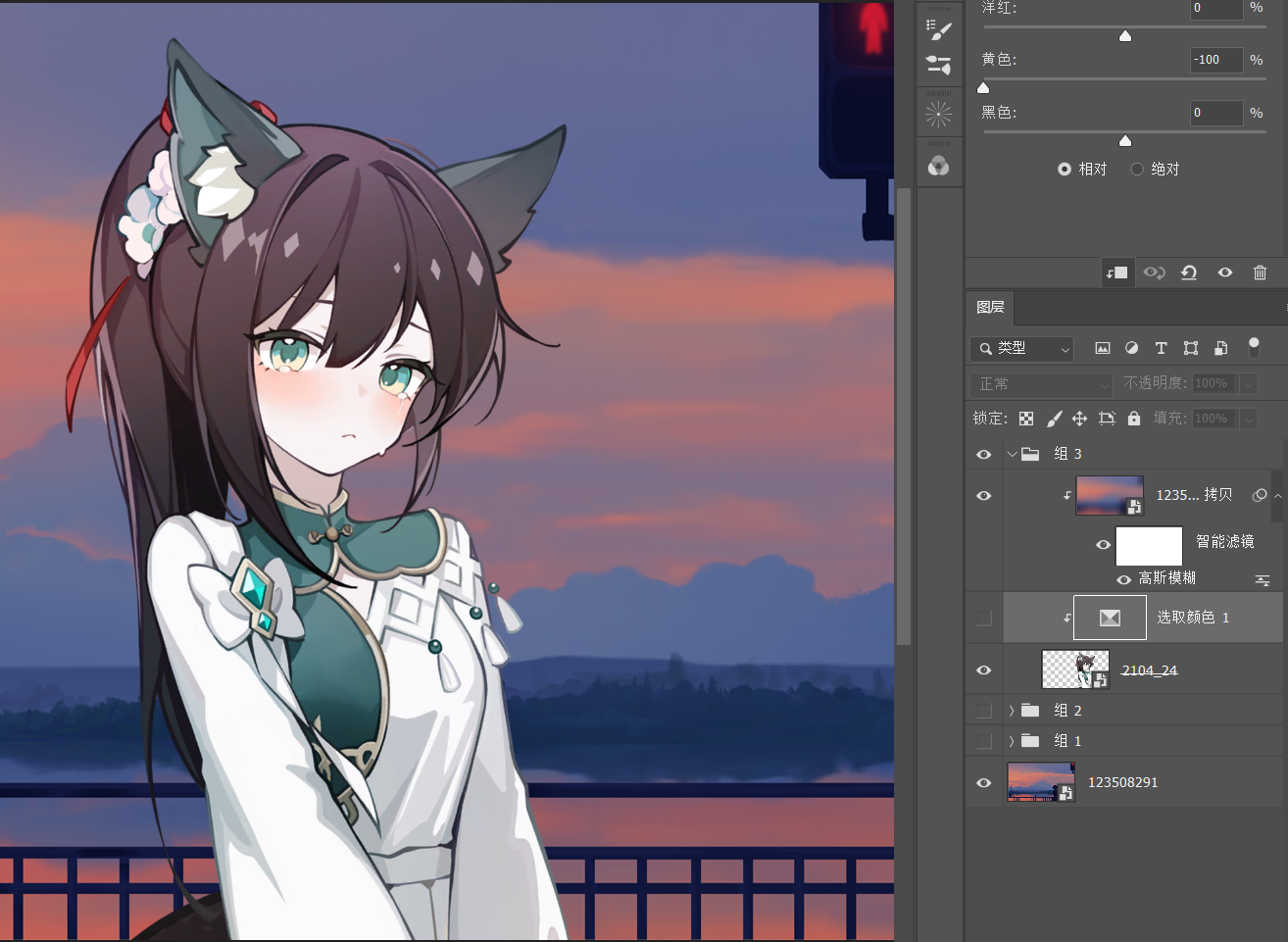The image size is (1288, 942).
Task: Click the clip-to-layer adjustment icon
Action: coord(1116,273)
